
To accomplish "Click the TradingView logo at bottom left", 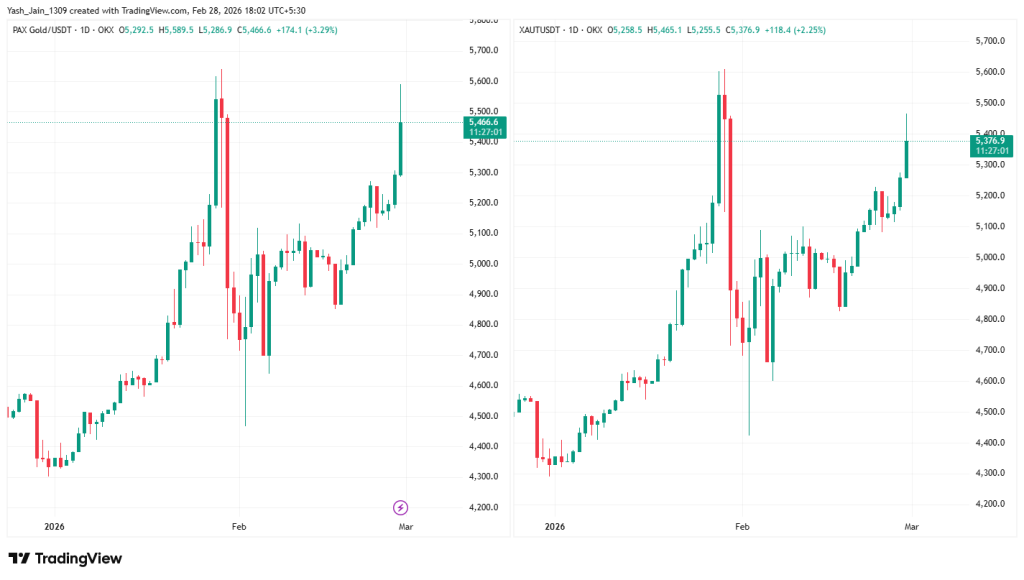I will click(x=65, y=559).
